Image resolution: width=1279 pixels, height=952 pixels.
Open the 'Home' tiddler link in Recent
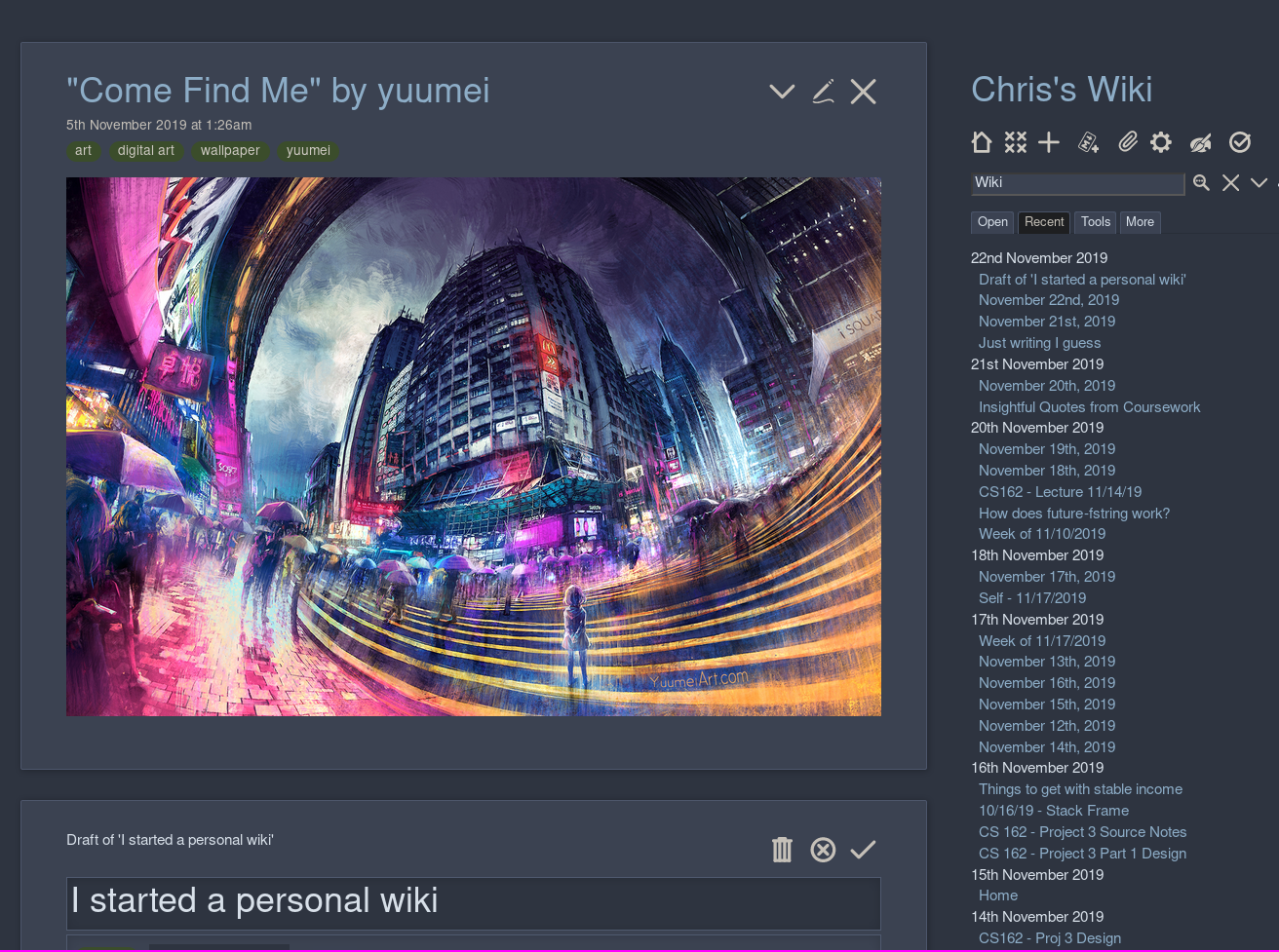998,895
